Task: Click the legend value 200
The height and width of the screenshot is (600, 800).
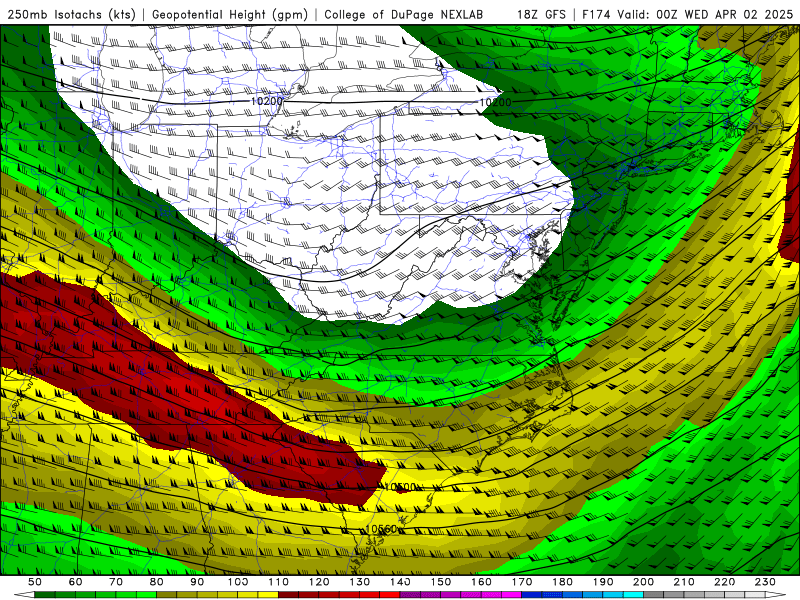Action: pos(644,582)
